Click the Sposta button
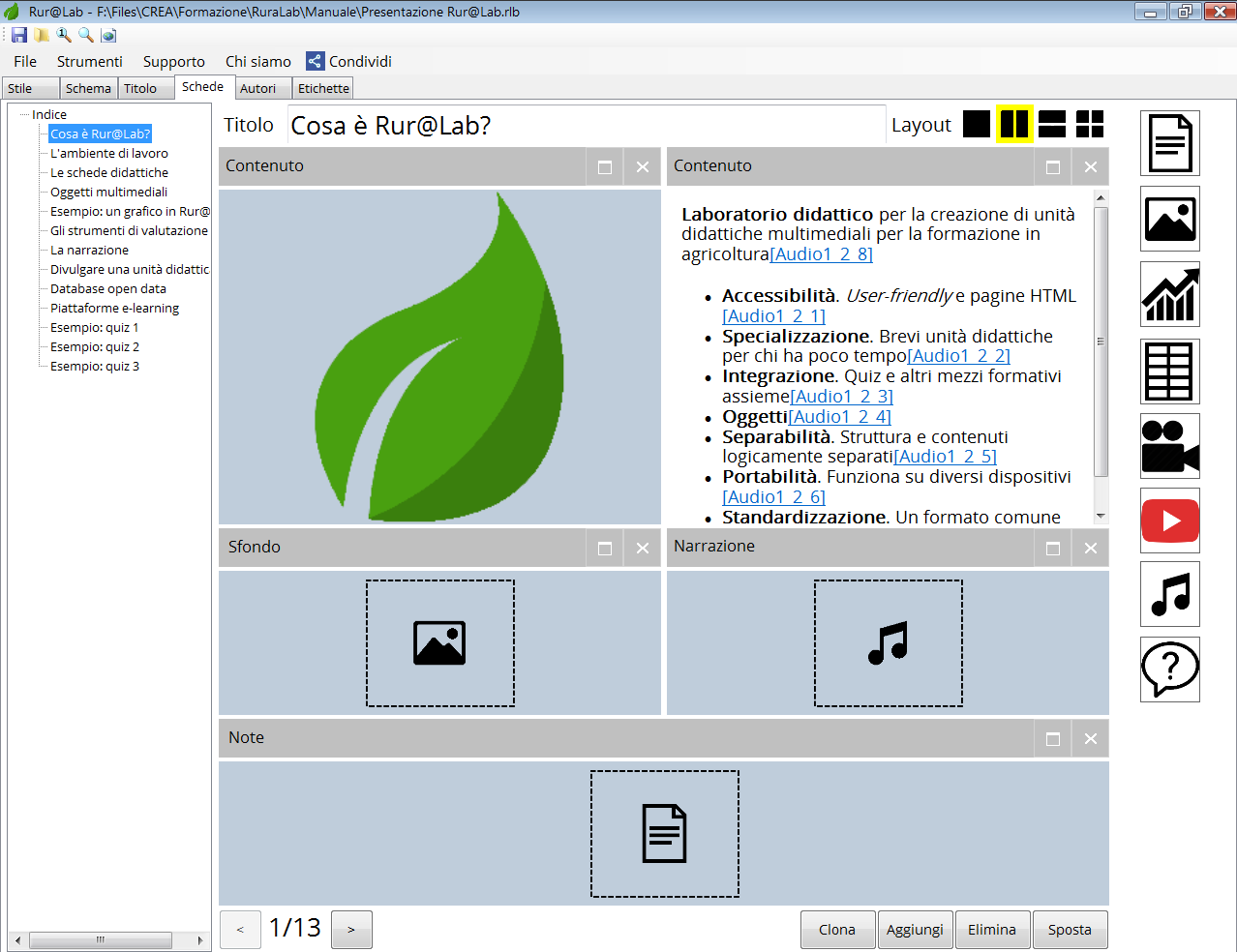 point(1070,930)
